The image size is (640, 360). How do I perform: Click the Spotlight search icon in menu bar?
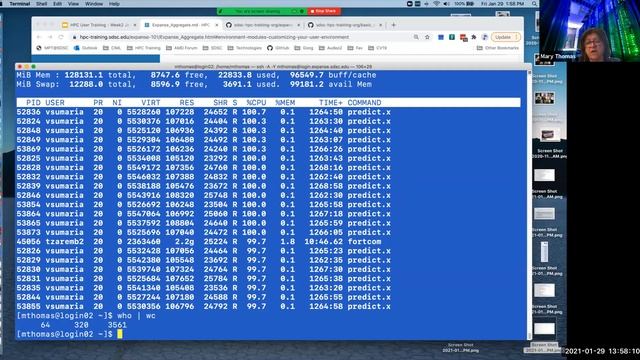point(534,4)
